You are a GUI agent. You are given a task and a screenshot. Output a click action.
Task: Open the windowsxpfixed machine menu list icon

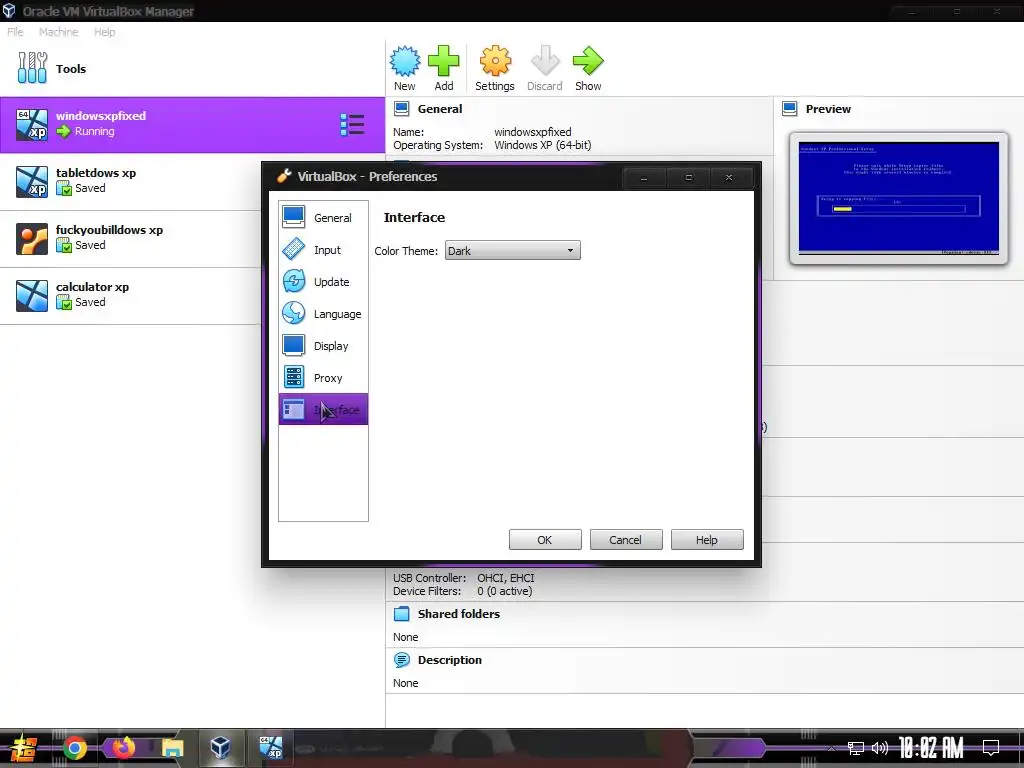pyautogui.click(x=353, y=125)
